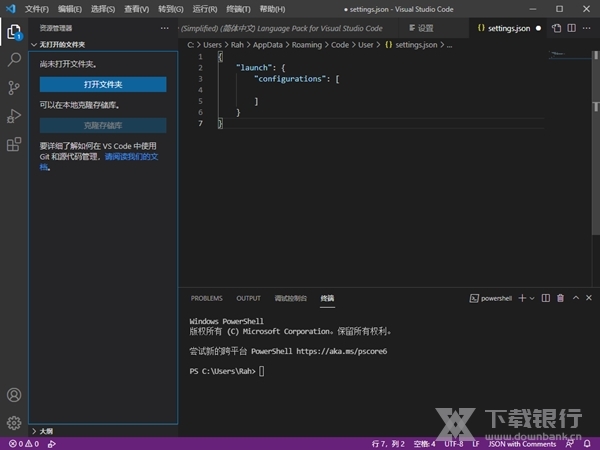This screenshot has width=600, height=450.
Task: Open the AppData breadcrumb segment
Action: pos(267,45)
